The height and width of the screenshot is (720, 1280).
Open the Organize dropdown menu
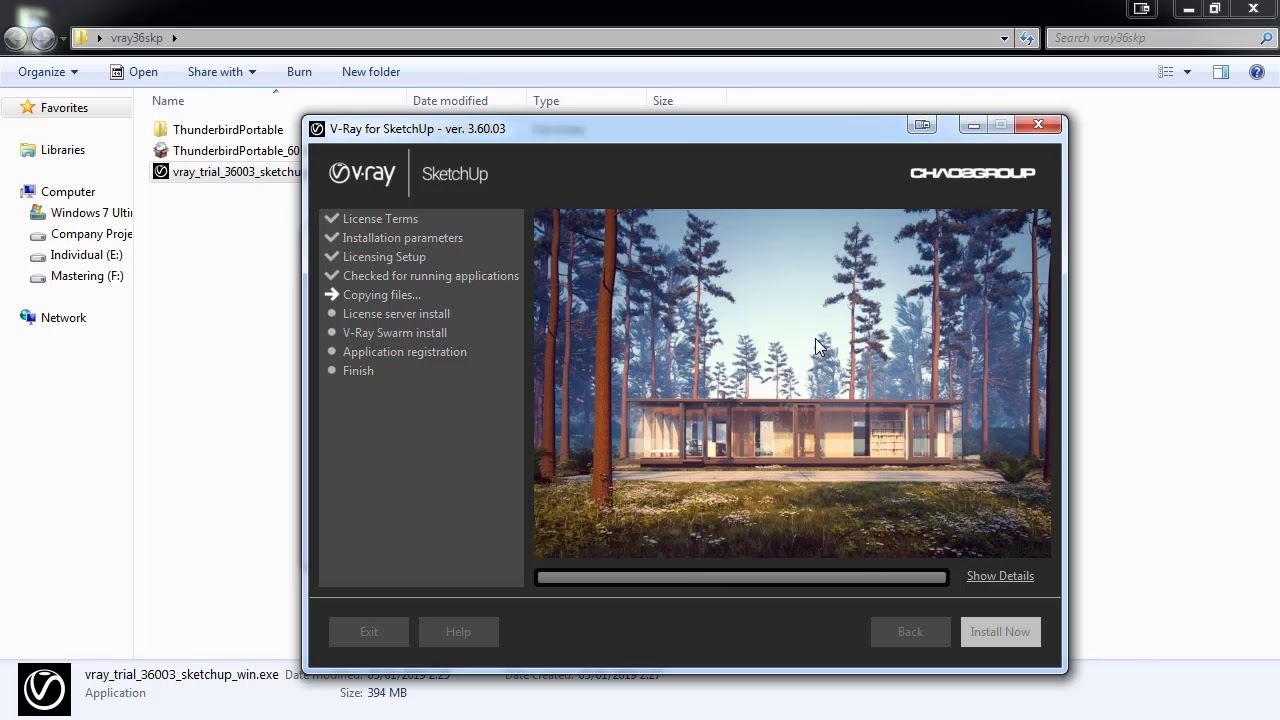[48, 72]
